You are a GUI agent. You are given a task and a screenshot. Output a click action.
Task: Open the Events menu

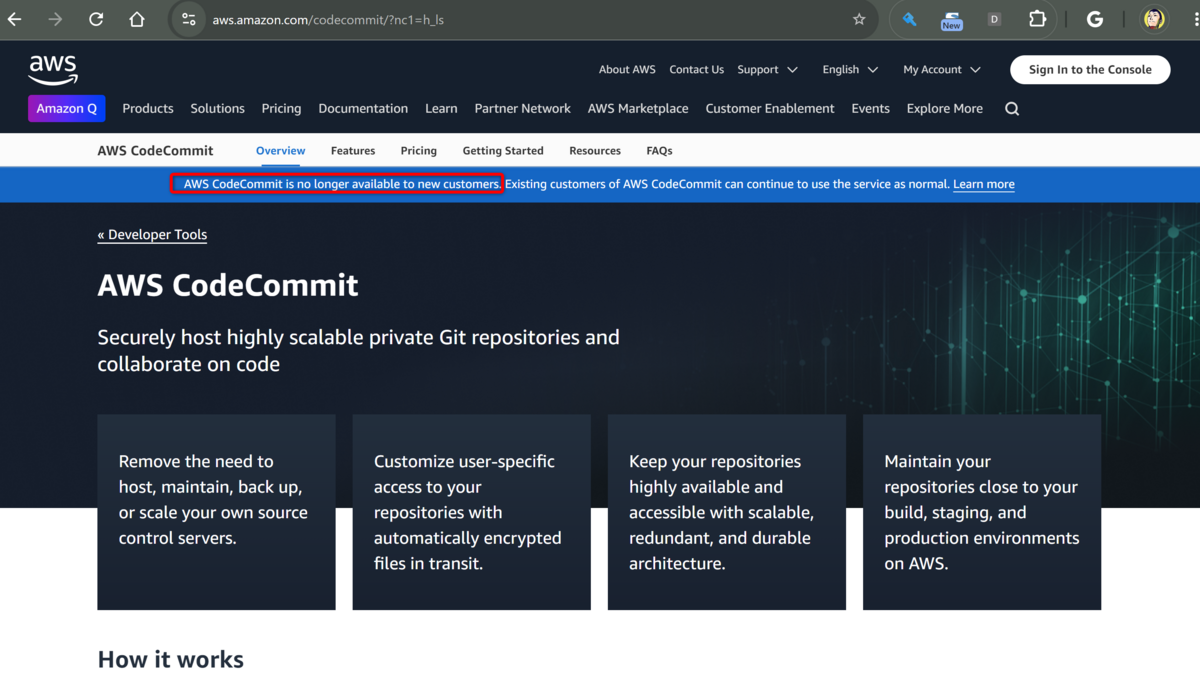click(x=870, y=109)
